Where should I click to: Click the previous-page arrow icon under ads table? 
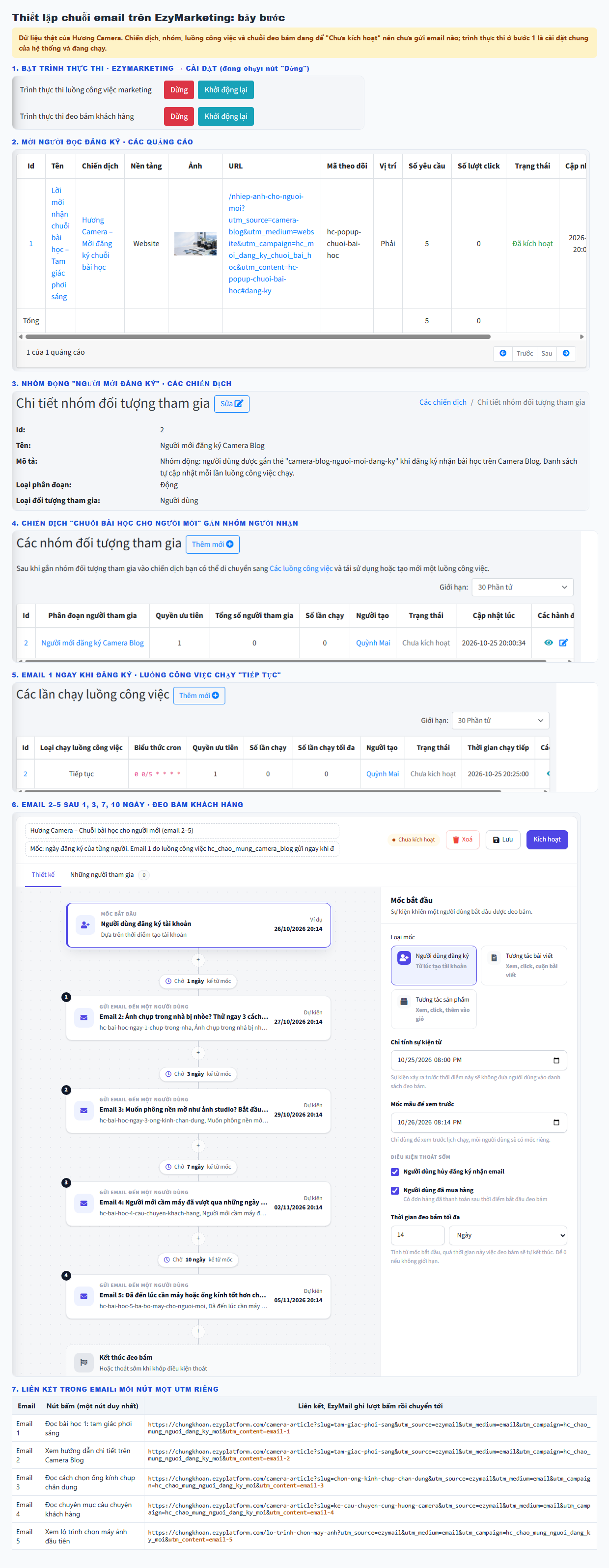(x=502, y=353)
